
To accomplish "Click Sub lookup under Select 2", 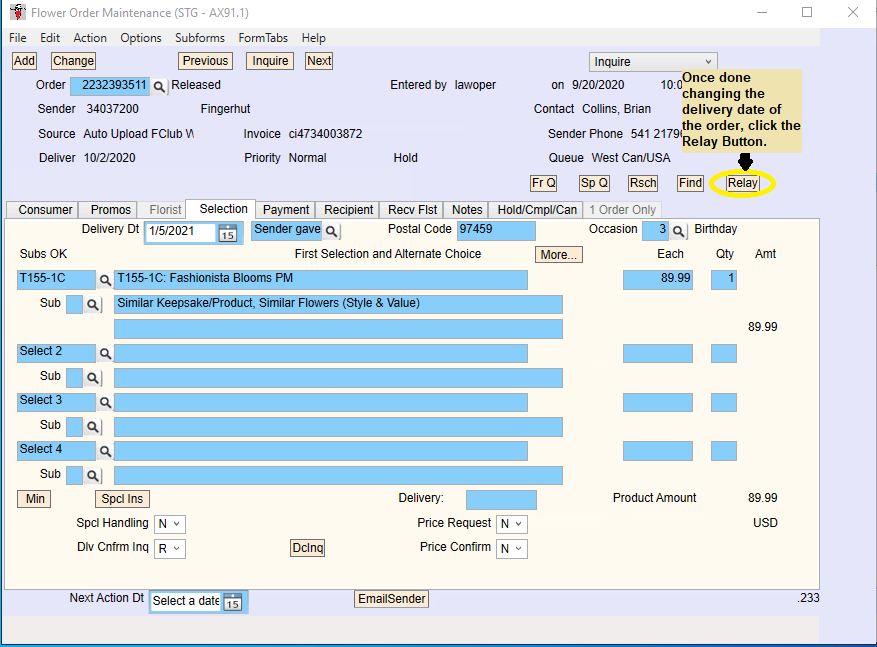I will point(92,378).
